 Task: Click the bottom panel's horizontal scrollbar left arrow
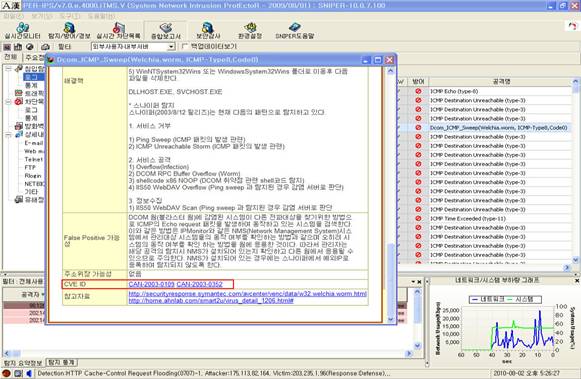pyautogui.click(x=7, y=353)
